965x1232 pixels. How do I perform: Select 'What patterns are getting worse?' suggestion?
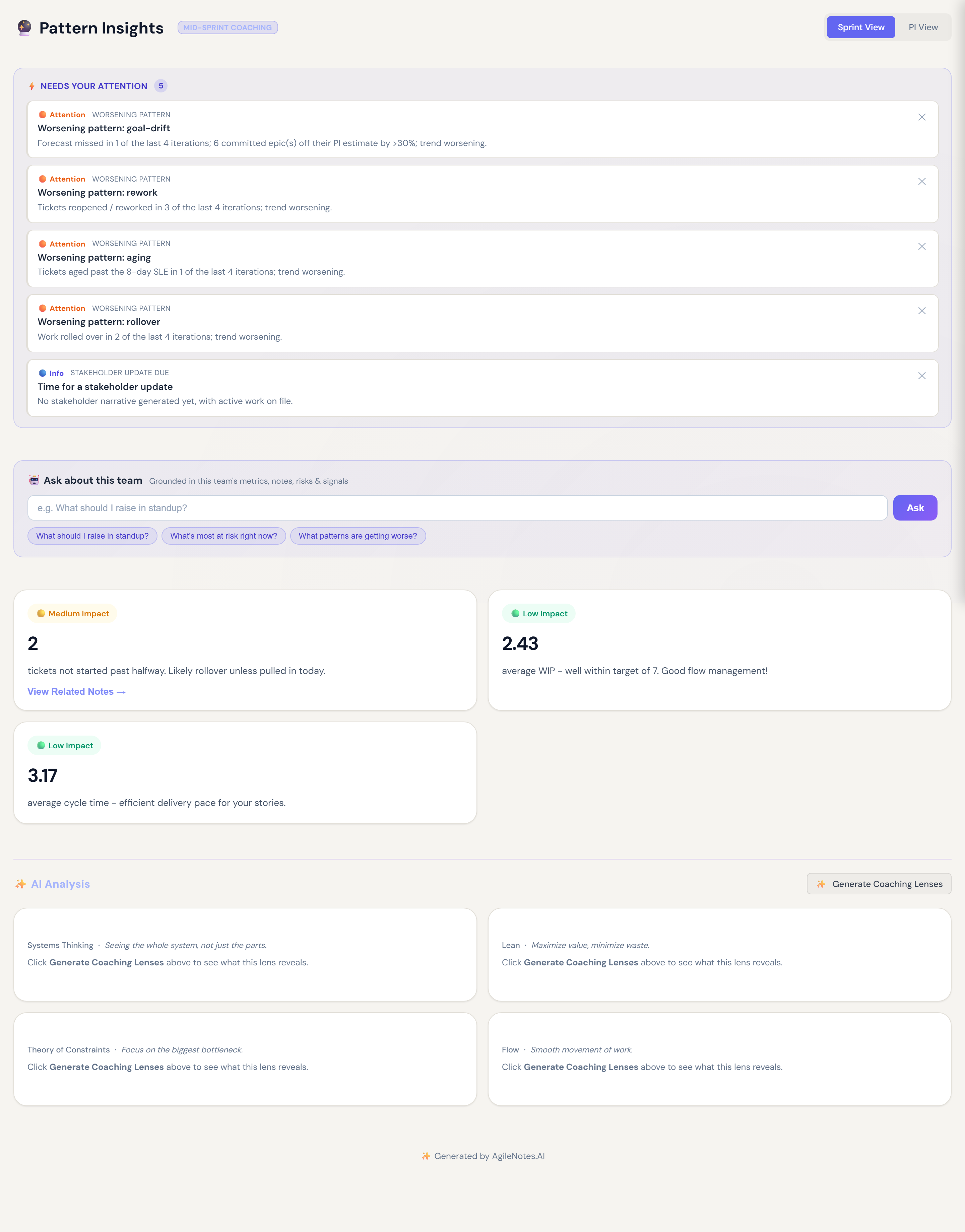click(x=358, y=536)
